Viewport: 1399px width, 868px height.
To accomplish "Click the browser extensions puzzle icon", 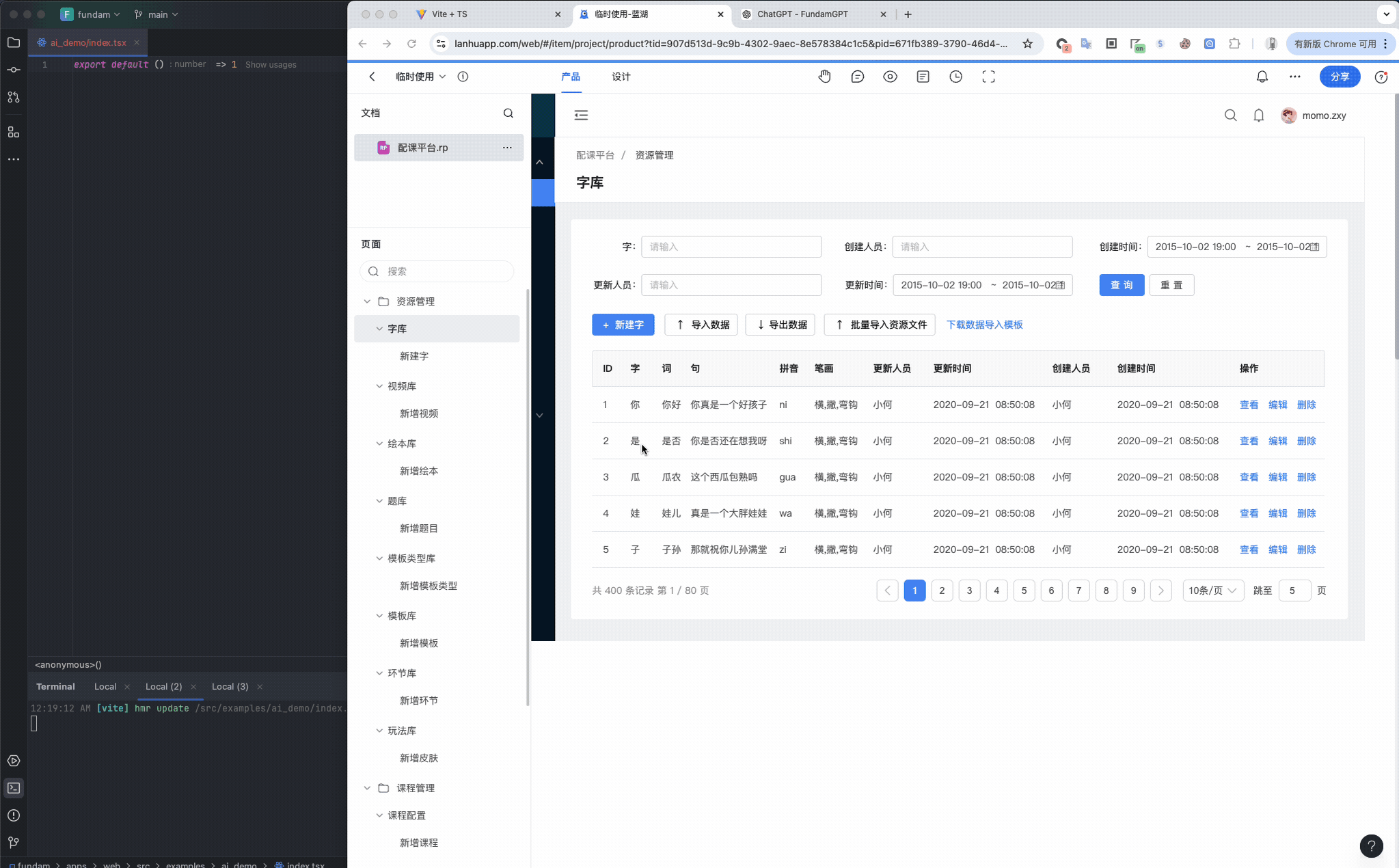I will tap(1234, 43).
